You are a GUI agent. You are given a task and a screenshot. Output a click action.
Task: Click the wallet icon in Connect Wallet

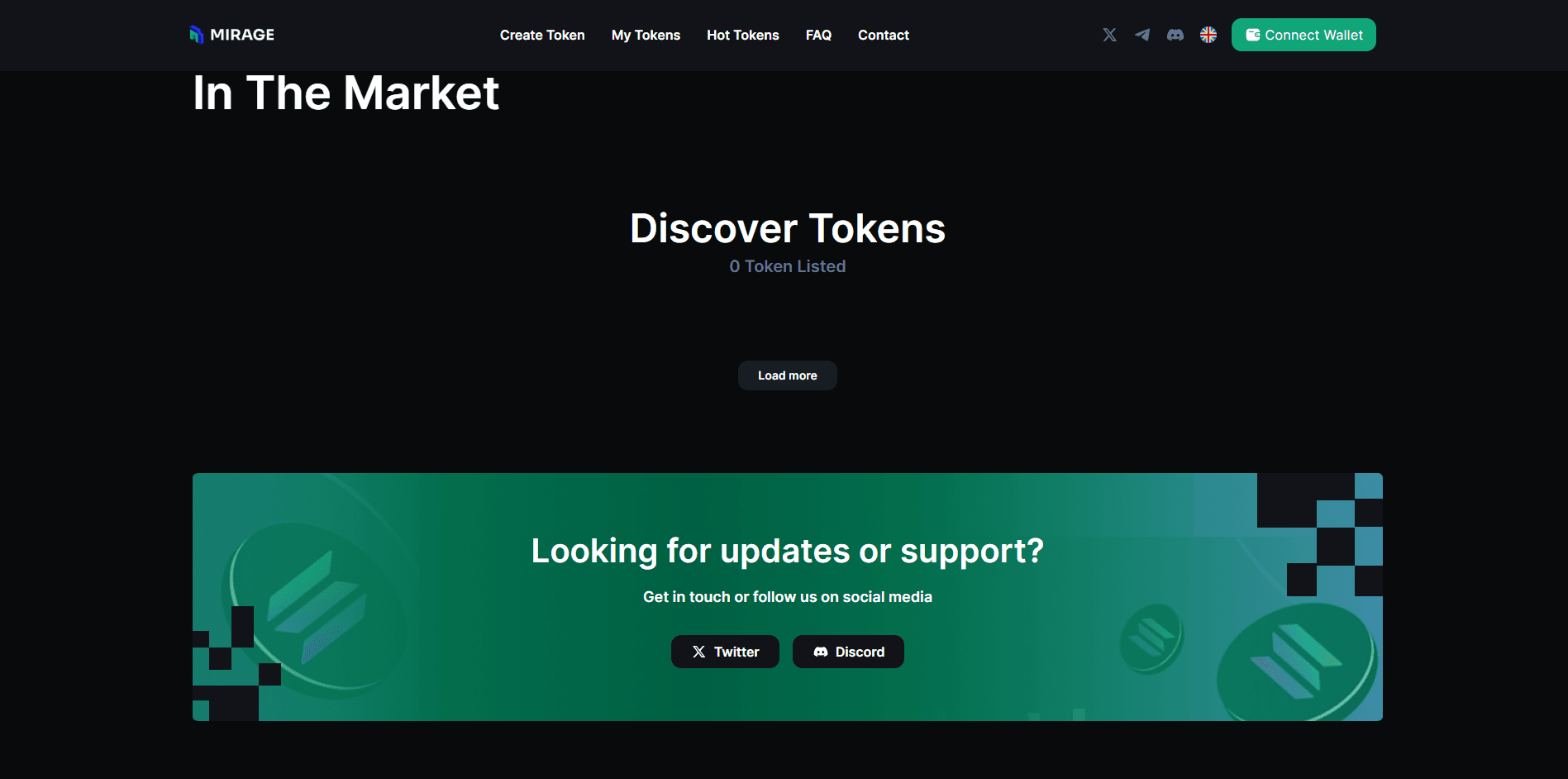pos(1253,35)
